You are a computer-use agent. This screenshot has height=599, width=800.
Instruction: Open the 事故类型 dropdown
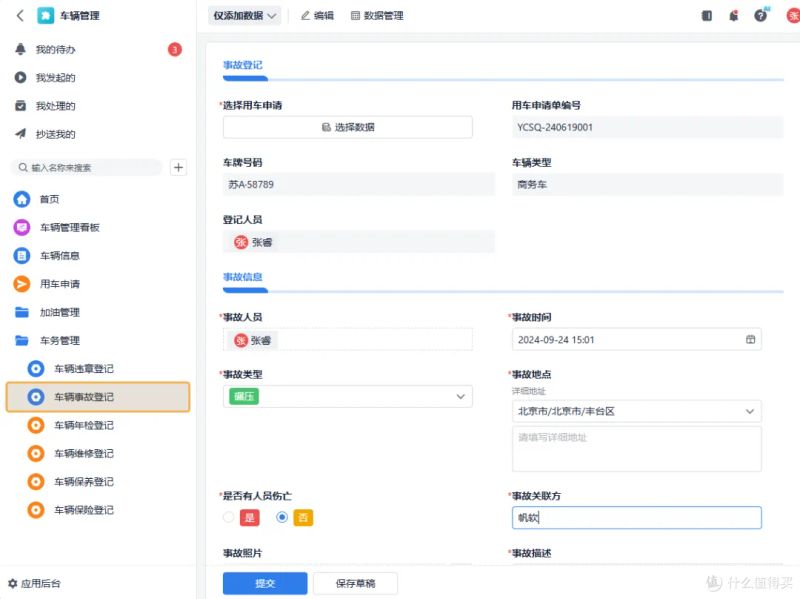point(347,396)
